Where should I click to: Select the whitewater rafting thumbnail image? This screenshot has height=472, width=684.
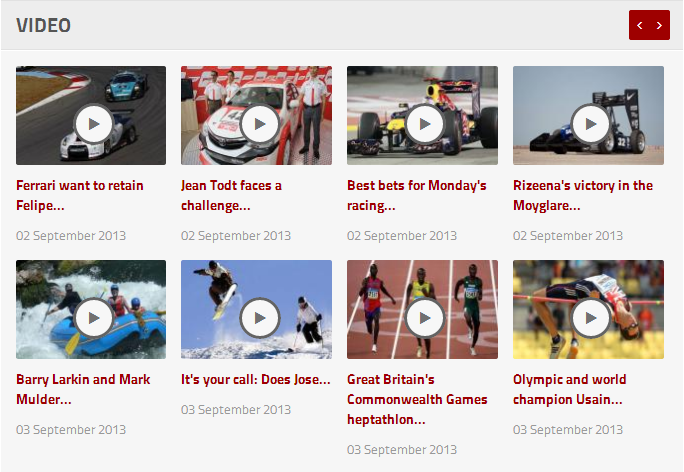coord(91,309)
